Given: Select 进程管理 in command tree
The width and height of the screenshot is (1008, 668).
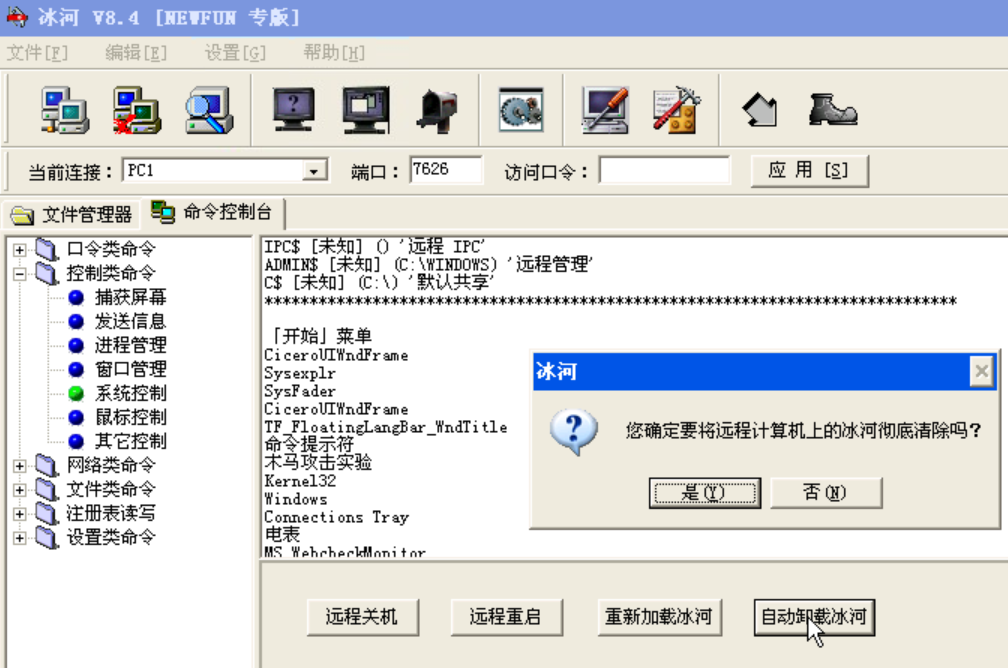Looking at the screenshot, I should (x=130, y=345).
